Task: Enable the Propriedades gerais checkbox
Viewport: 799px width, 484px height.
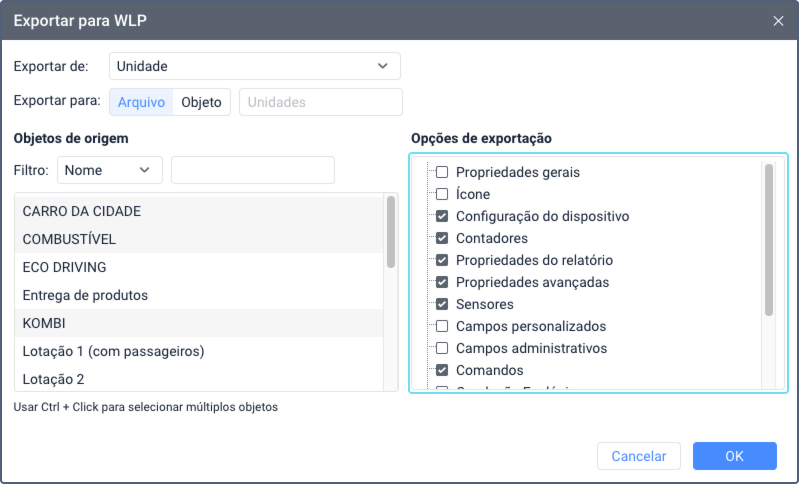Action: [x=442, y=172]
